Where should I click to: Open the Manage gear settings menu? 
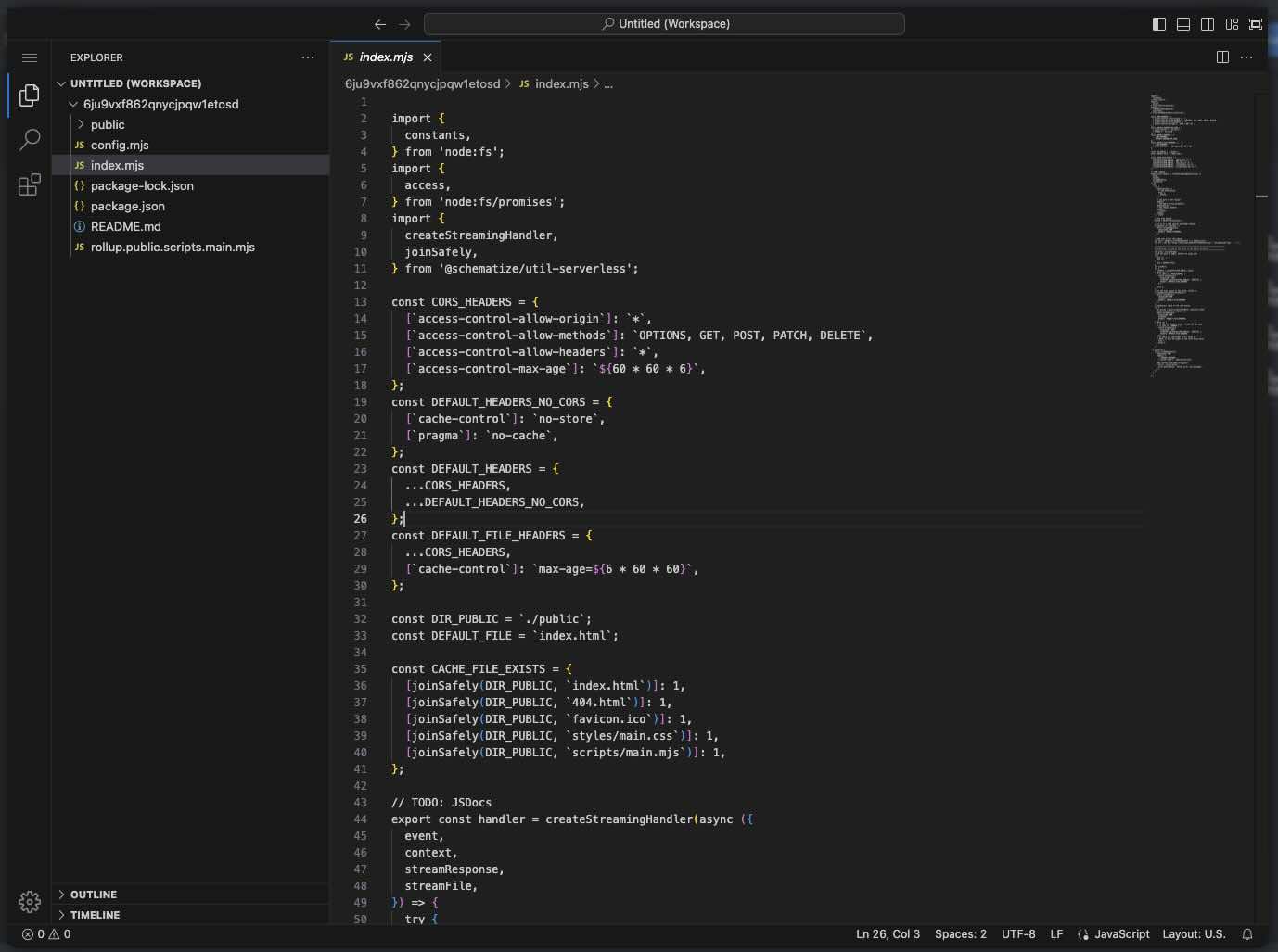[30, 901]
